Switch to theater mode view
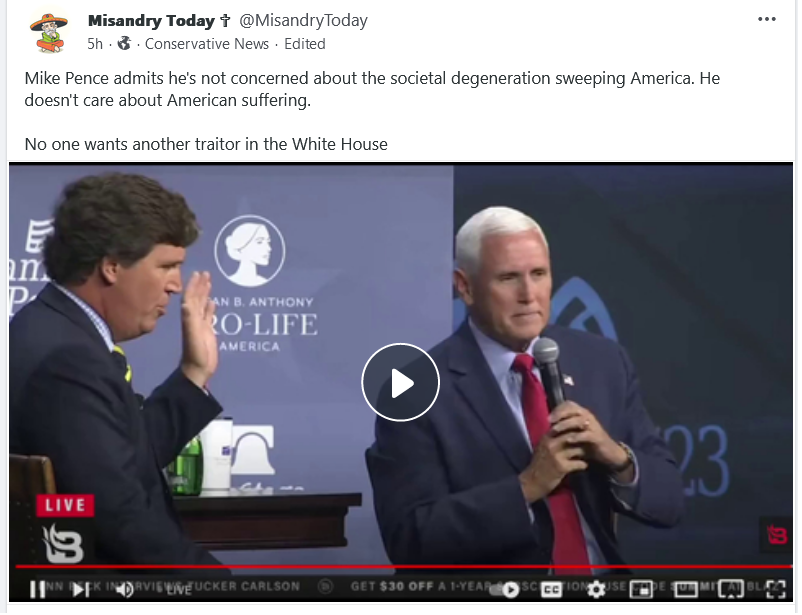The height and width of the screenshot is (615, 802). tap(686, 590)
